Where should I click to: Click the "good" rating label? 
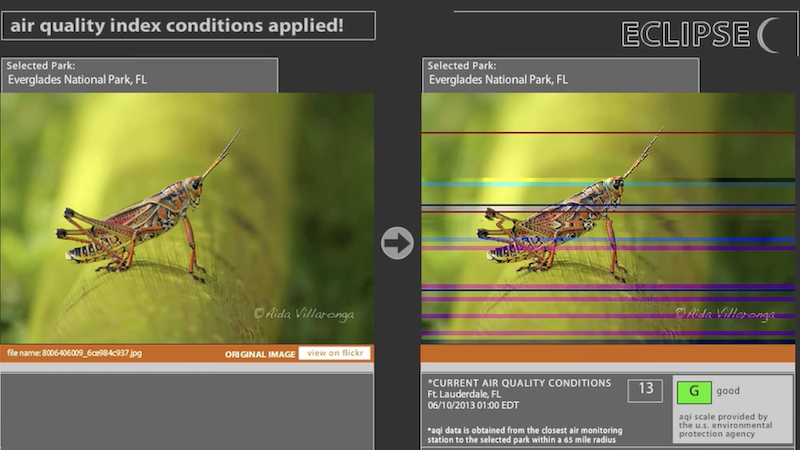pyautogui.click(x=728, y=391)
